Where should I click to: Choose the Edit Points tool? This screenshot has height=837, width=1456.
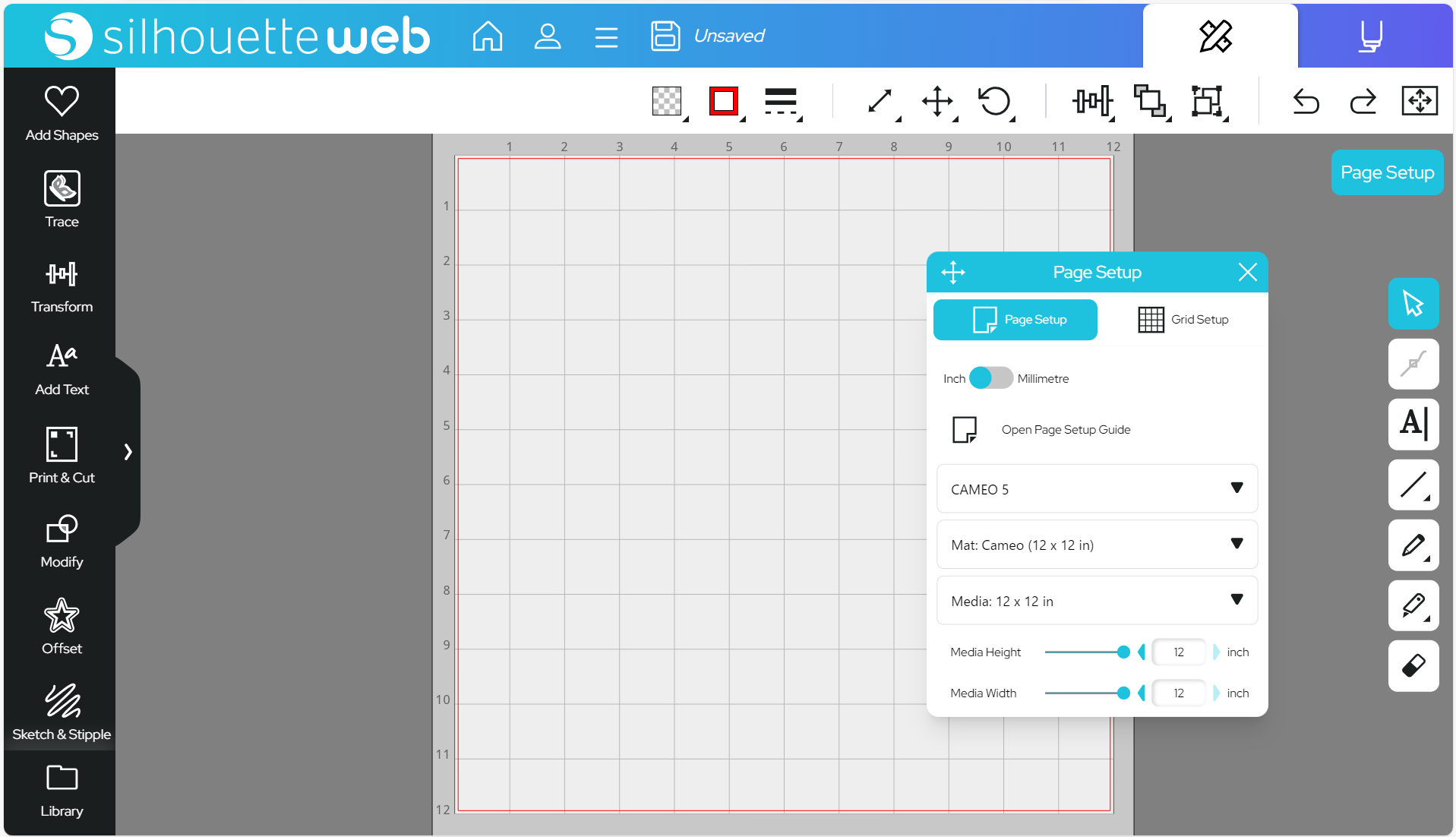1413,364
